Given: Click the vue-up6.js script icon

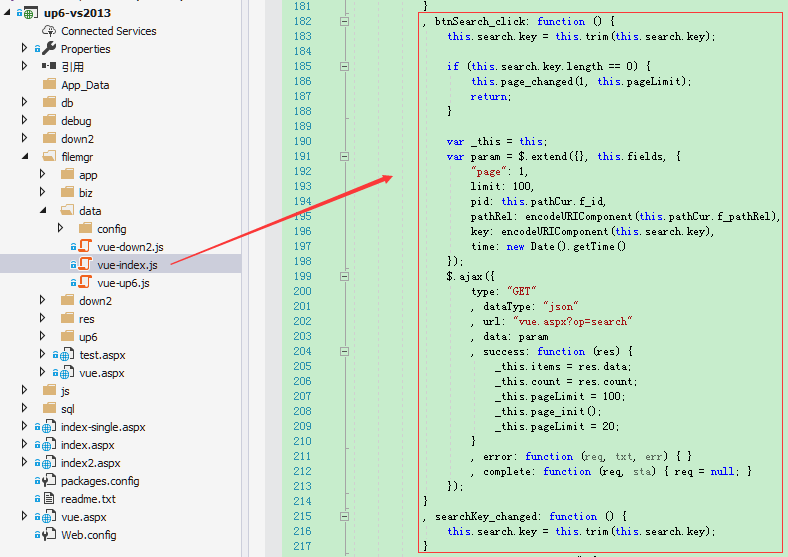Looking at the screenshot, I should click(x=85, y=283).
